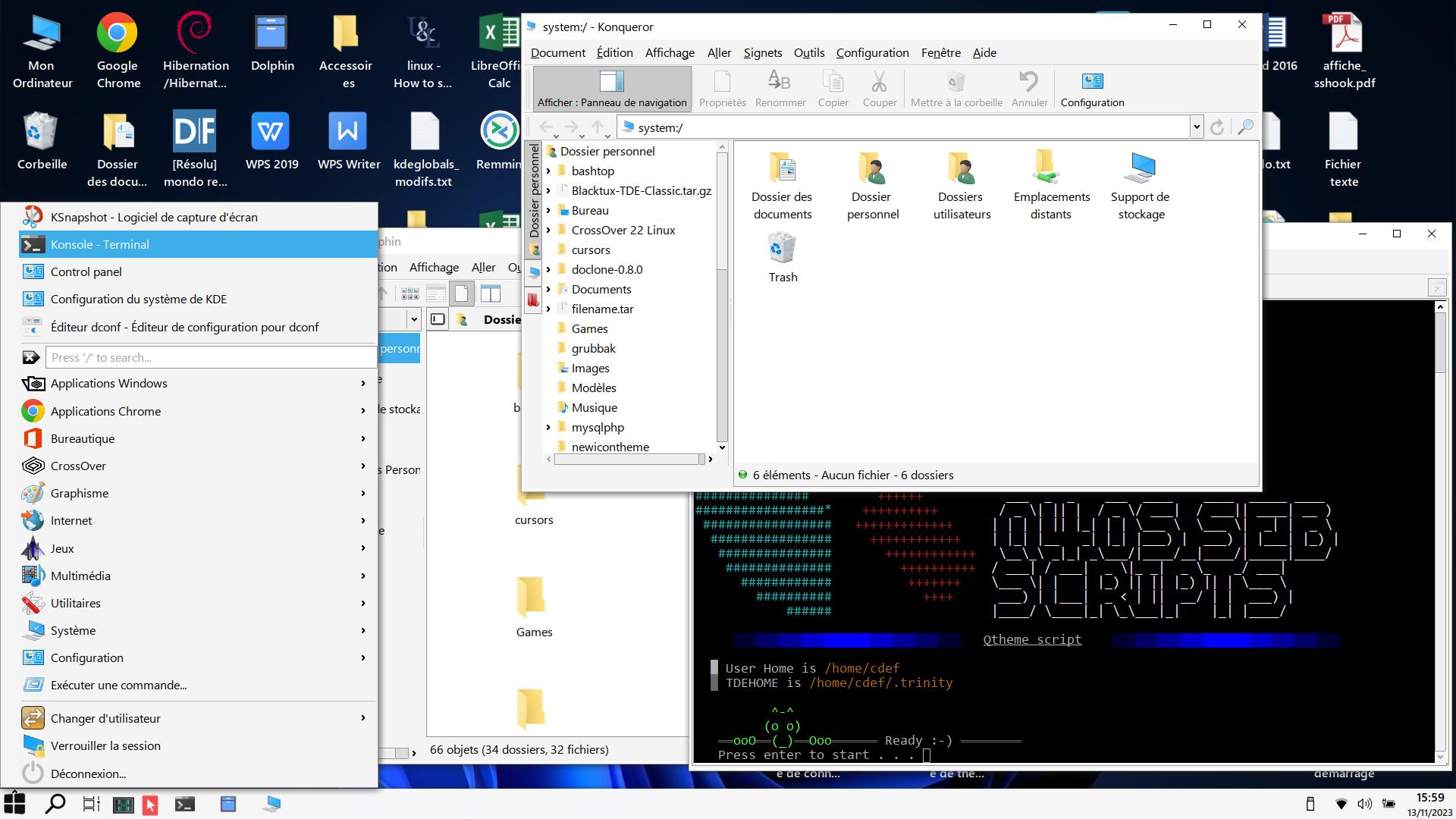Click 'Déconnexion...' in the start menu
Viewport: 1456px width, 819px height.
88,773
